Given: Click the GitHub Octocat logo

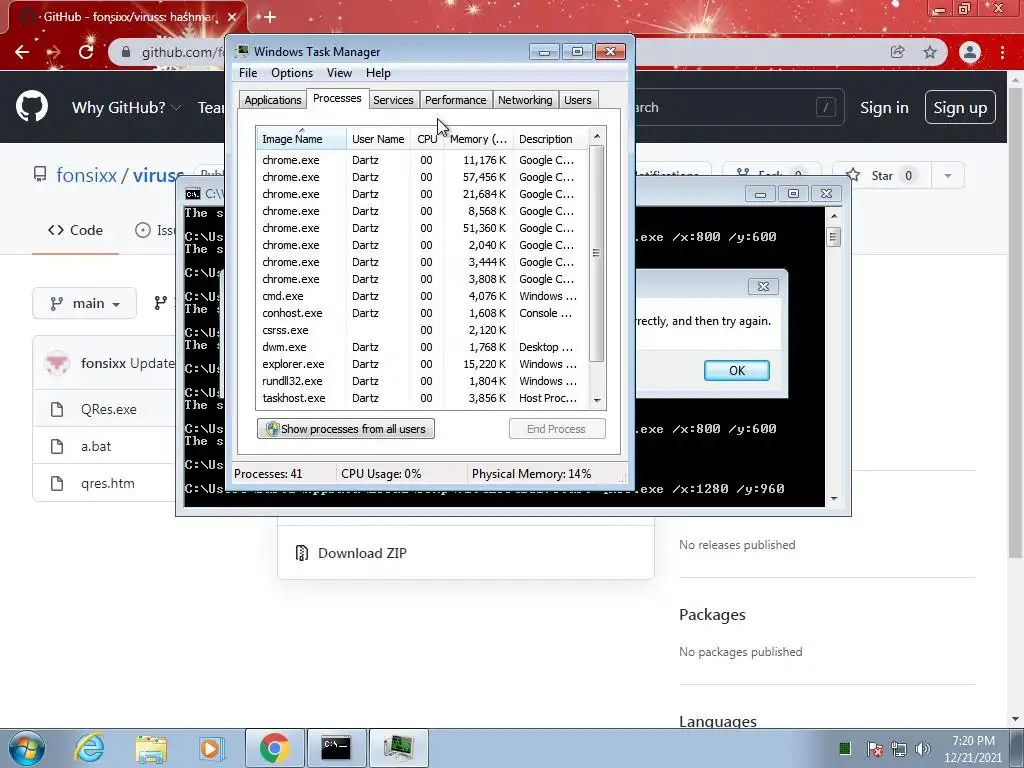Looking at the screenshot, I should (x=31, y=107).
